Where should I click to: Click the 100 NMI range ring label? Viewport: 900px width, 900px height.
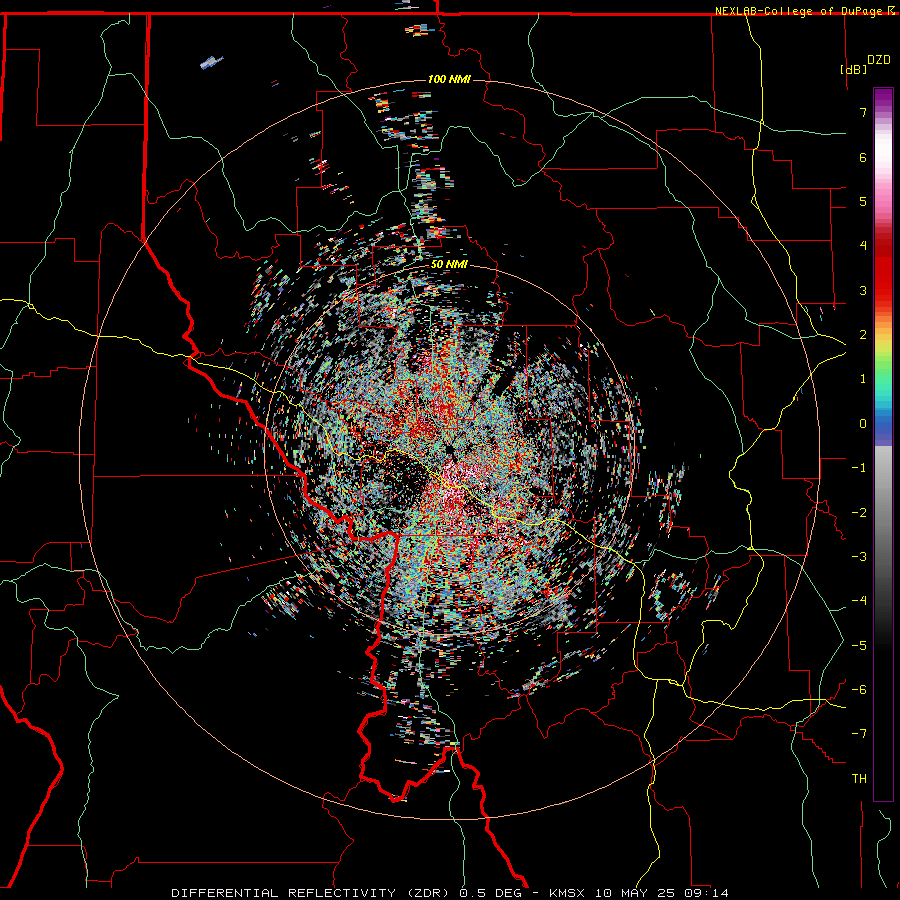click(x=449, y=79)
